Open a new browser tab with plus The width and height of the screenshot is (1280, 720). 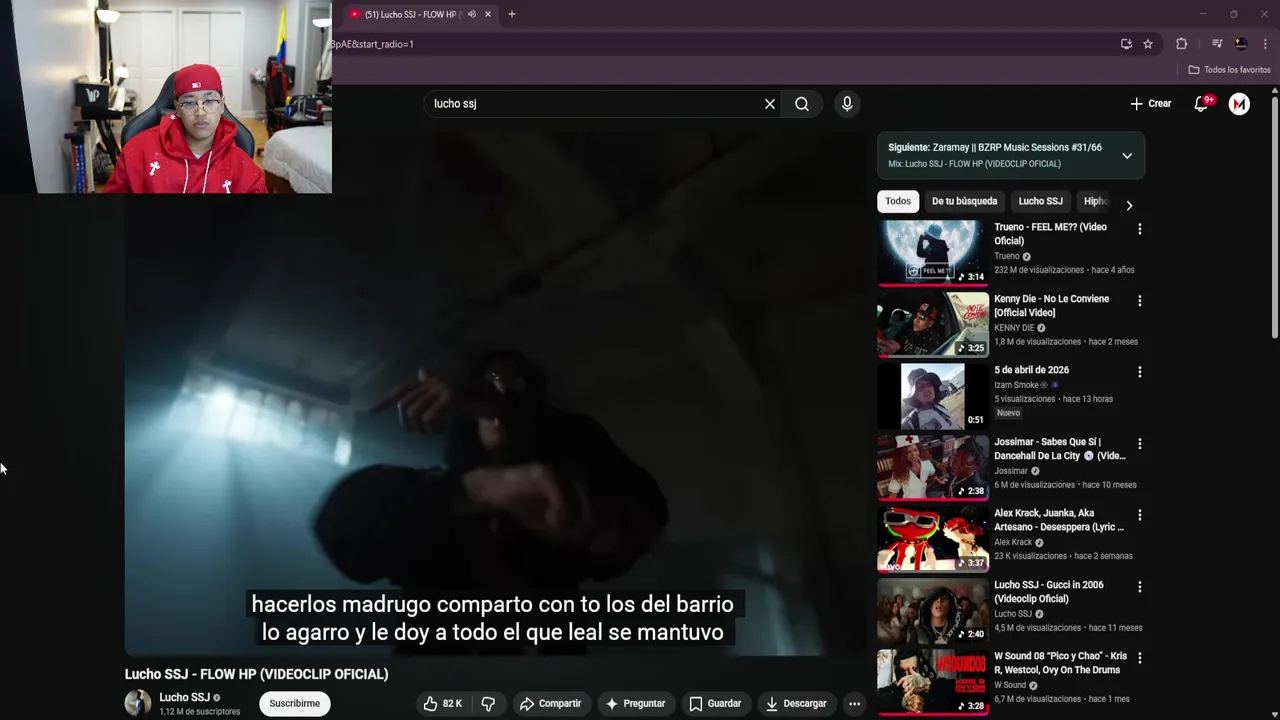512,14
